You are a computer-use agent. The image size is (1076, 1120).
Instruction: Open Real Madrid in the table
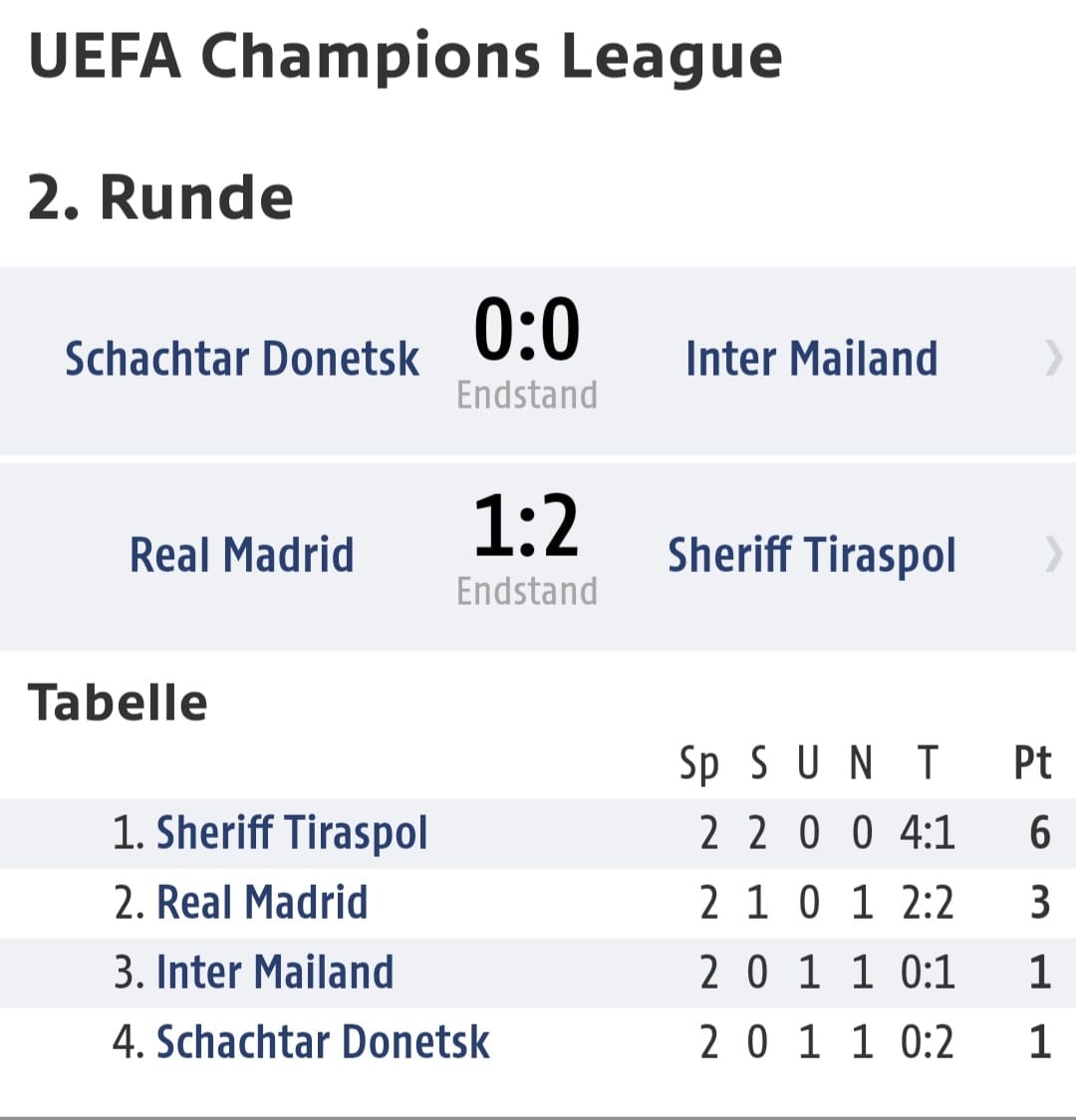(x=262, y=902)
